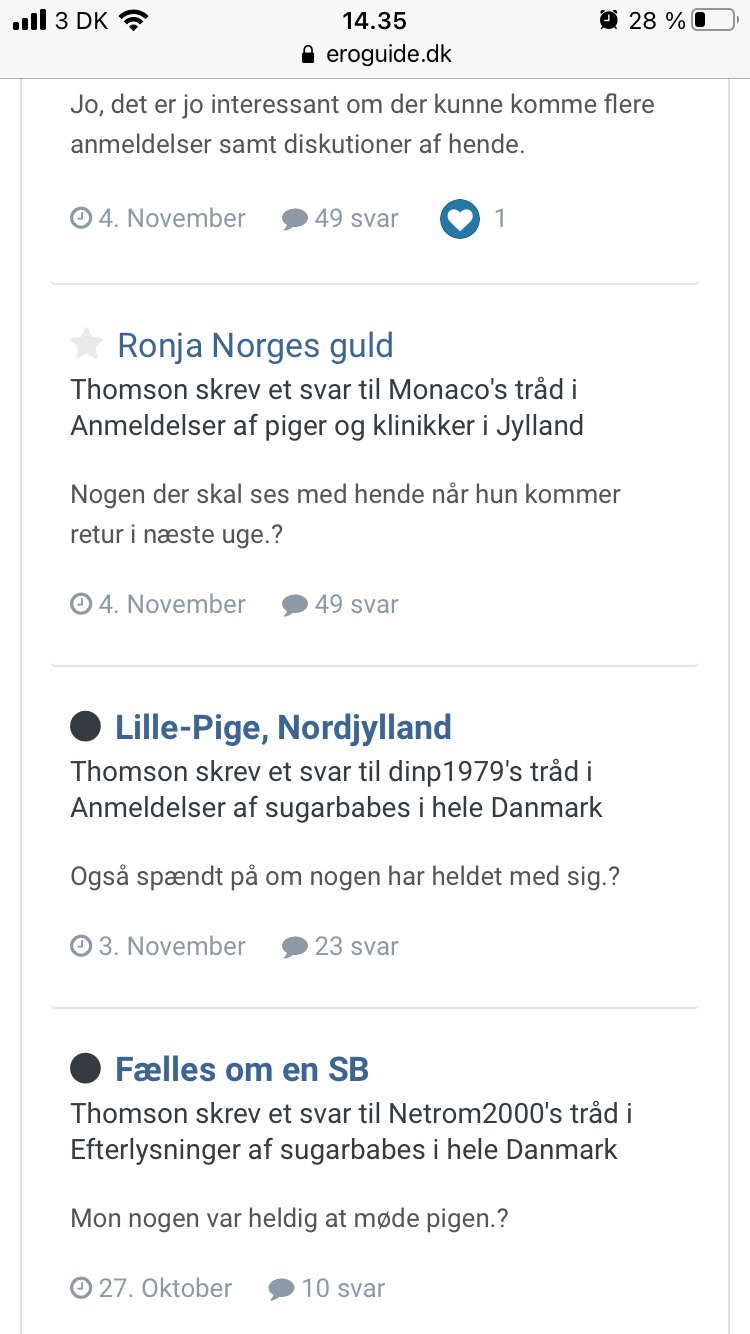Tap the clock icon in Ronja Norges guld post
750x1334 pixels.
click(x=81, y=604)
